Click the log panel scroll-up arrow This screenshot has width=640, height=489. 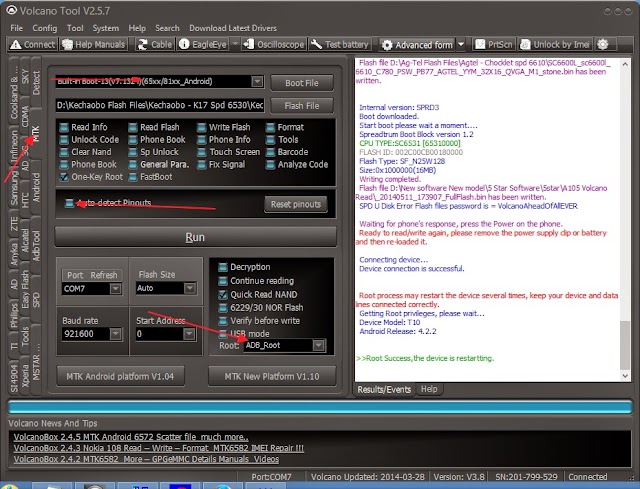pyautogui.click(x=625, y=64)
